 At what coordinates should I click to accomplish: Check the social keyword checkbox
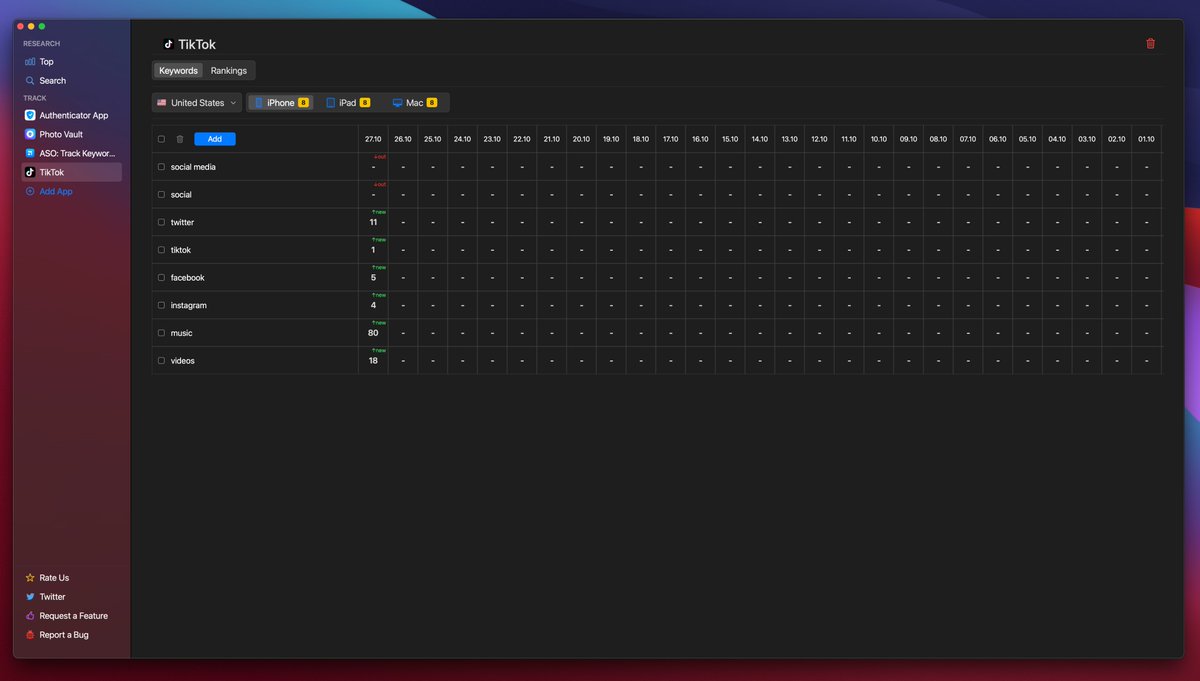[x=161, y=195]
